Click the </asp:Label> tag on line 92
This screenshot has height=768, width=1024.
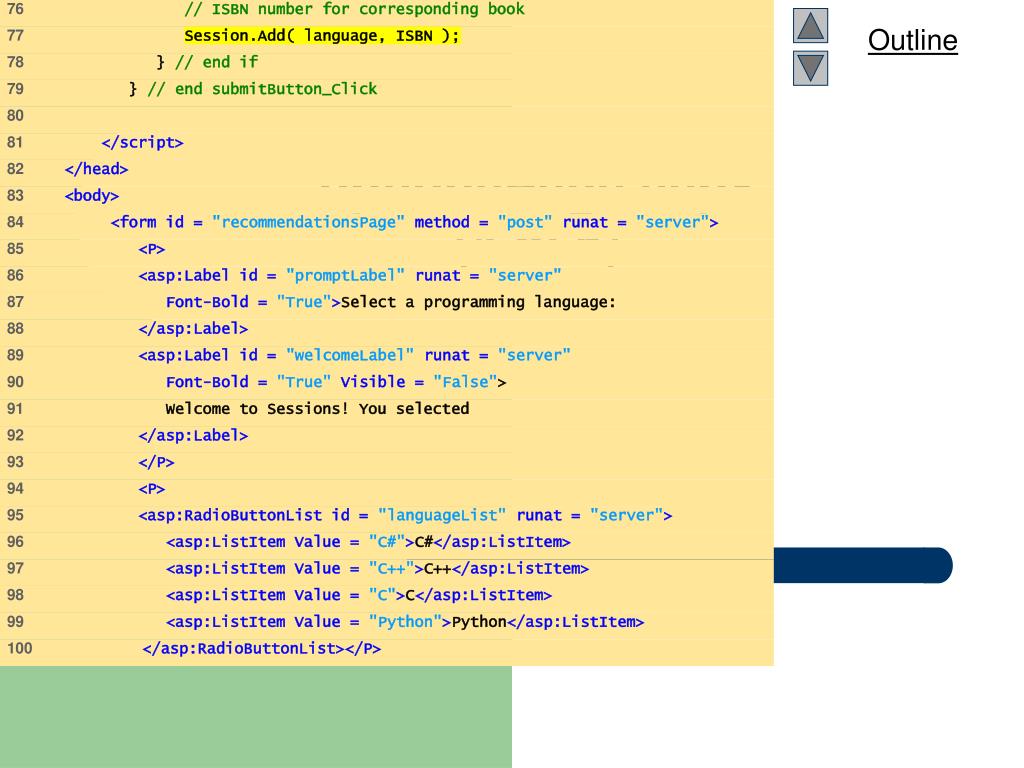(193, 436)
